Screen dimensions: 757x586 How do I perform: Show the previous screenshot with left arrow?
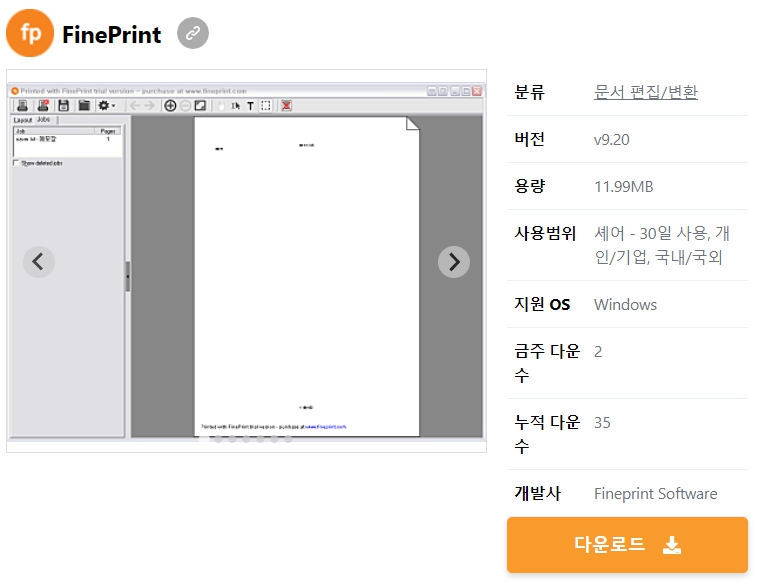point(39,262)
